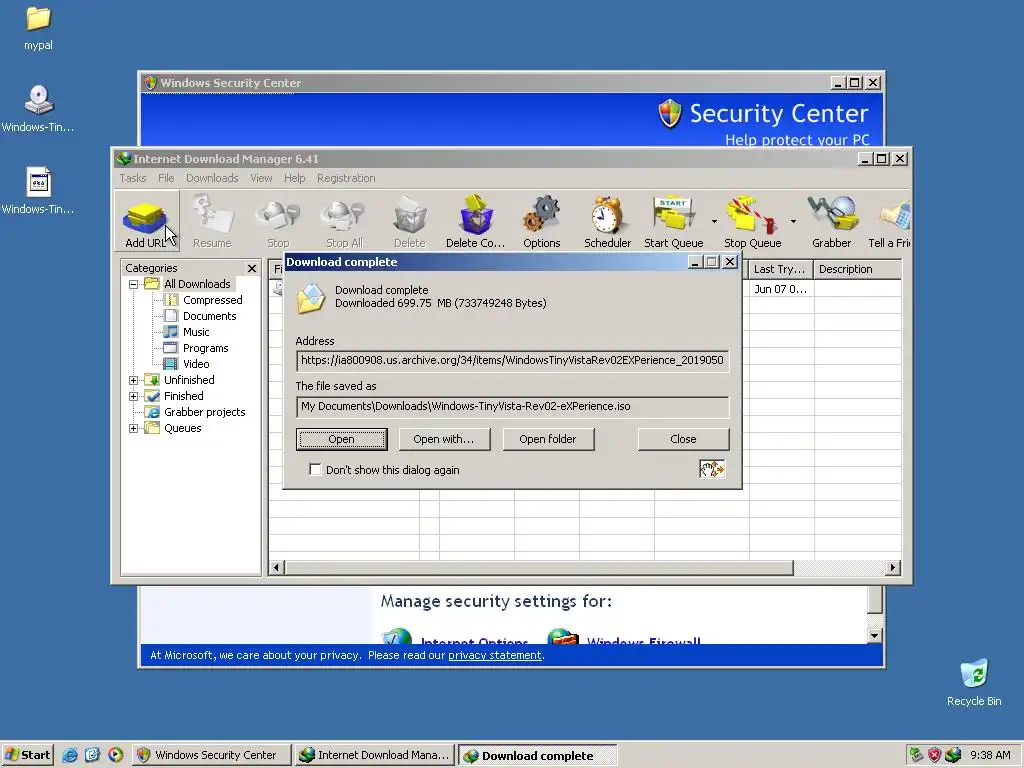
Task: Click the red security shield tray icon
Action: pos(935,755)
